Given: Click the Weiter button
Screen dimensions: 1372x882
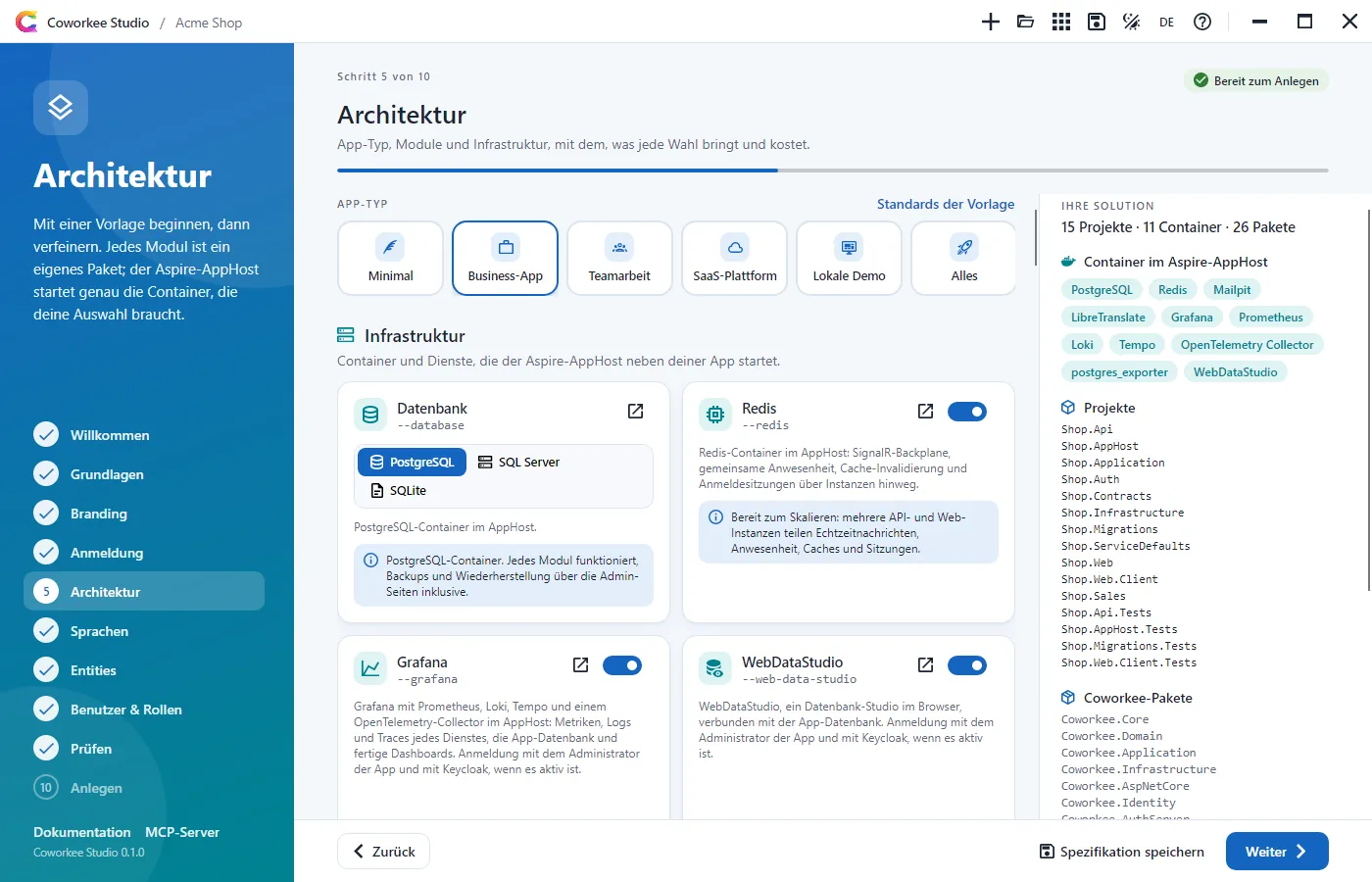Looking at the screenshot, I should coord(1277,852).
